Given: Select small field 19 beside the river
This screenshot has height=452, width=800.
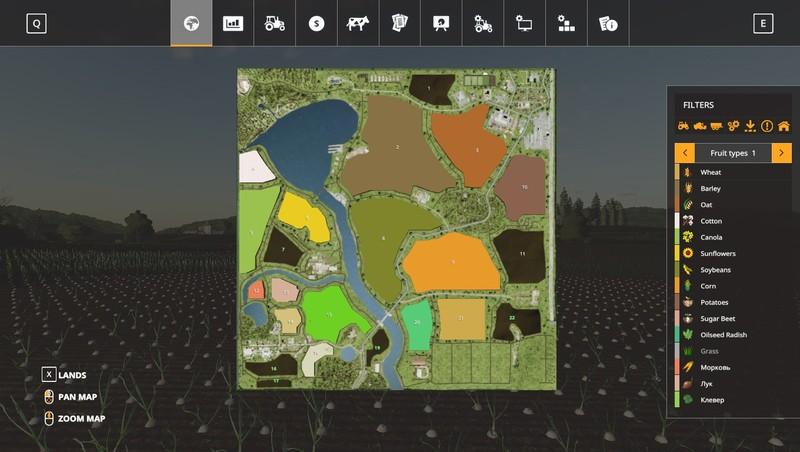Looking at the screenshot, I should tap(378, 346).
